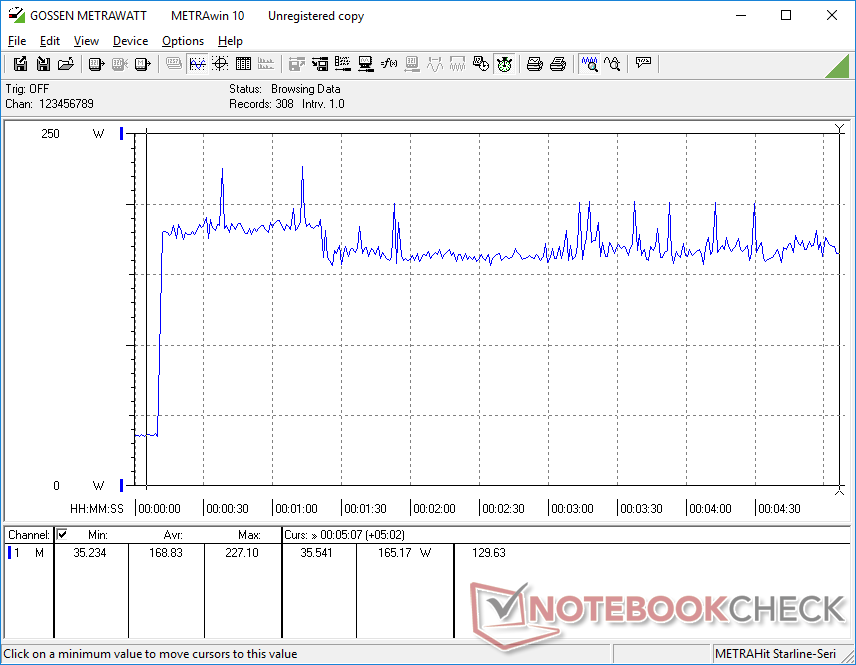This screenshot has width=856, height=665.
Task: Click the METRAwin app title bar icon
Action: tap(16, 15)
